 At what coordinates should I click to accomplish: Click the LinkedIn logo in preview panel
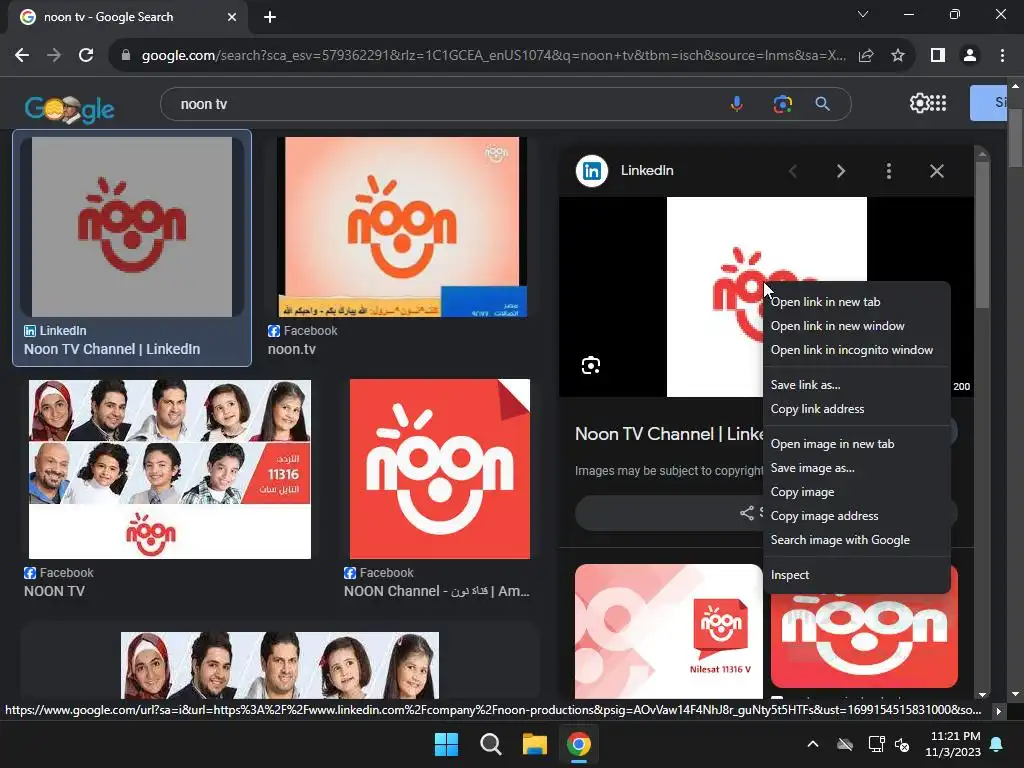[x=592, y=171]
